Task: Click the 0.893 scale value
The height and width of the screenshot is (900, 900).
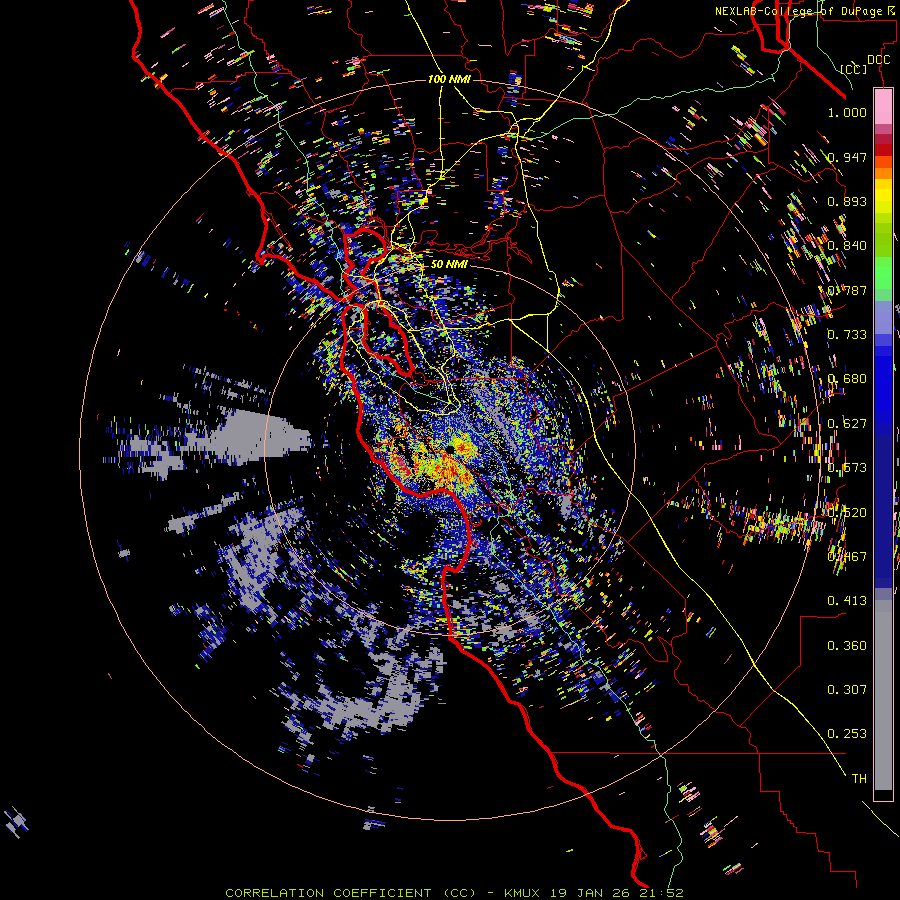Action: tap(847, 201)
